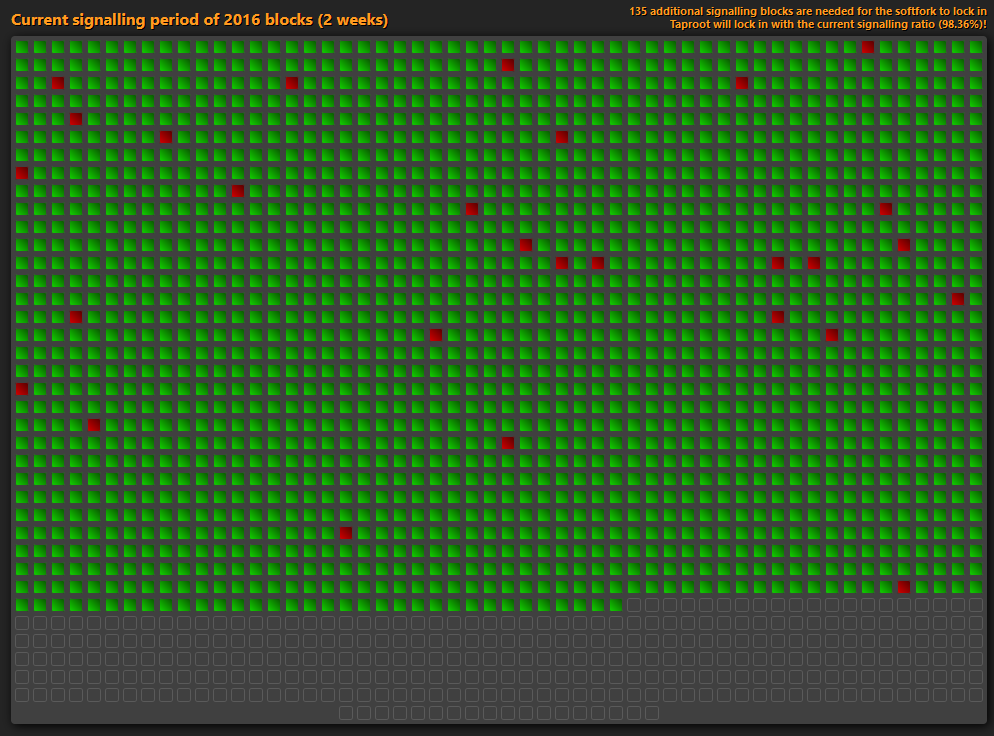
Task: Click the only red block in the top row
Action: pos(867,47)
